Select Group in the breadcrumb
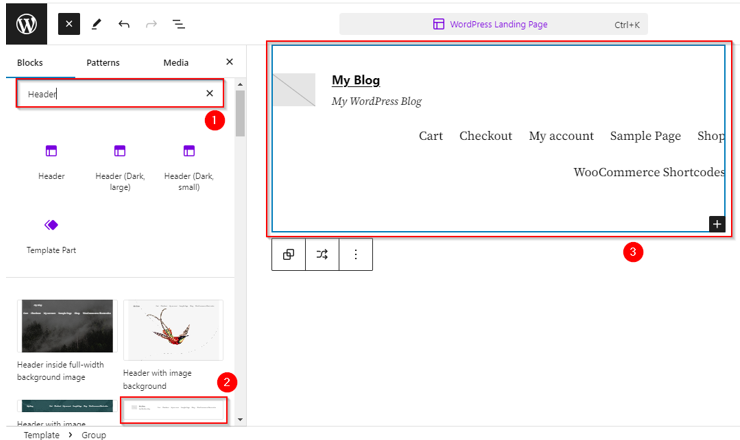The image size is (740, 440). pyautogui.click(x=93, y=435)
